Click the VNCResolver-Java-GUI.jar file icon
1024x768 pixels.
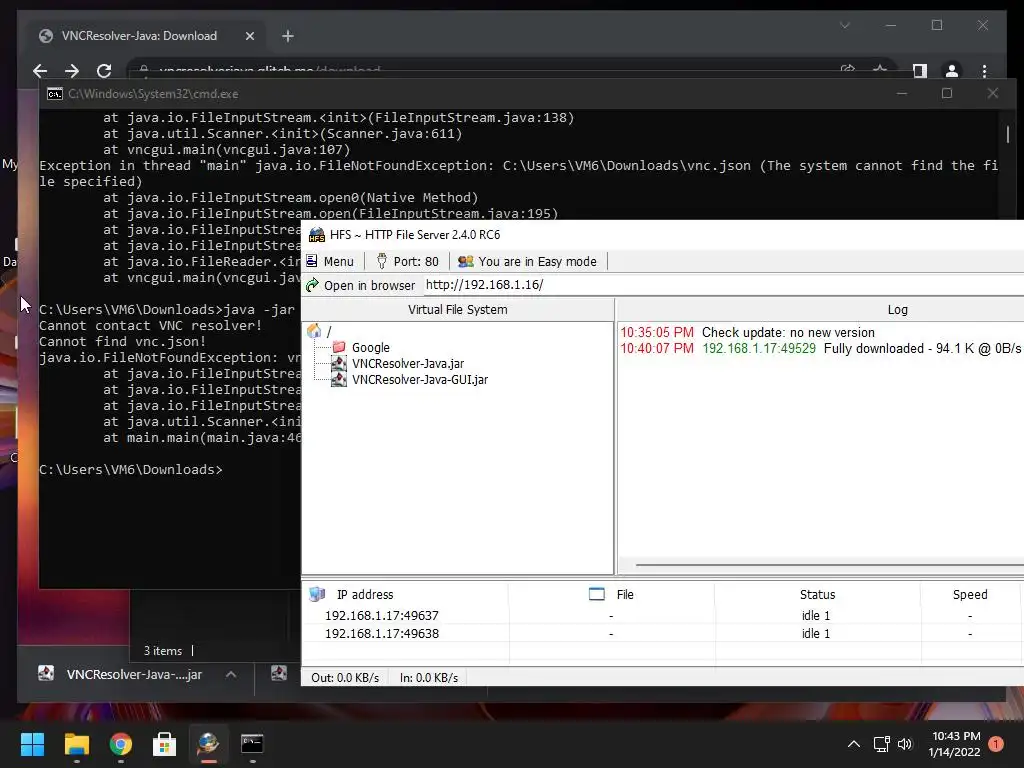pos(338,379)
